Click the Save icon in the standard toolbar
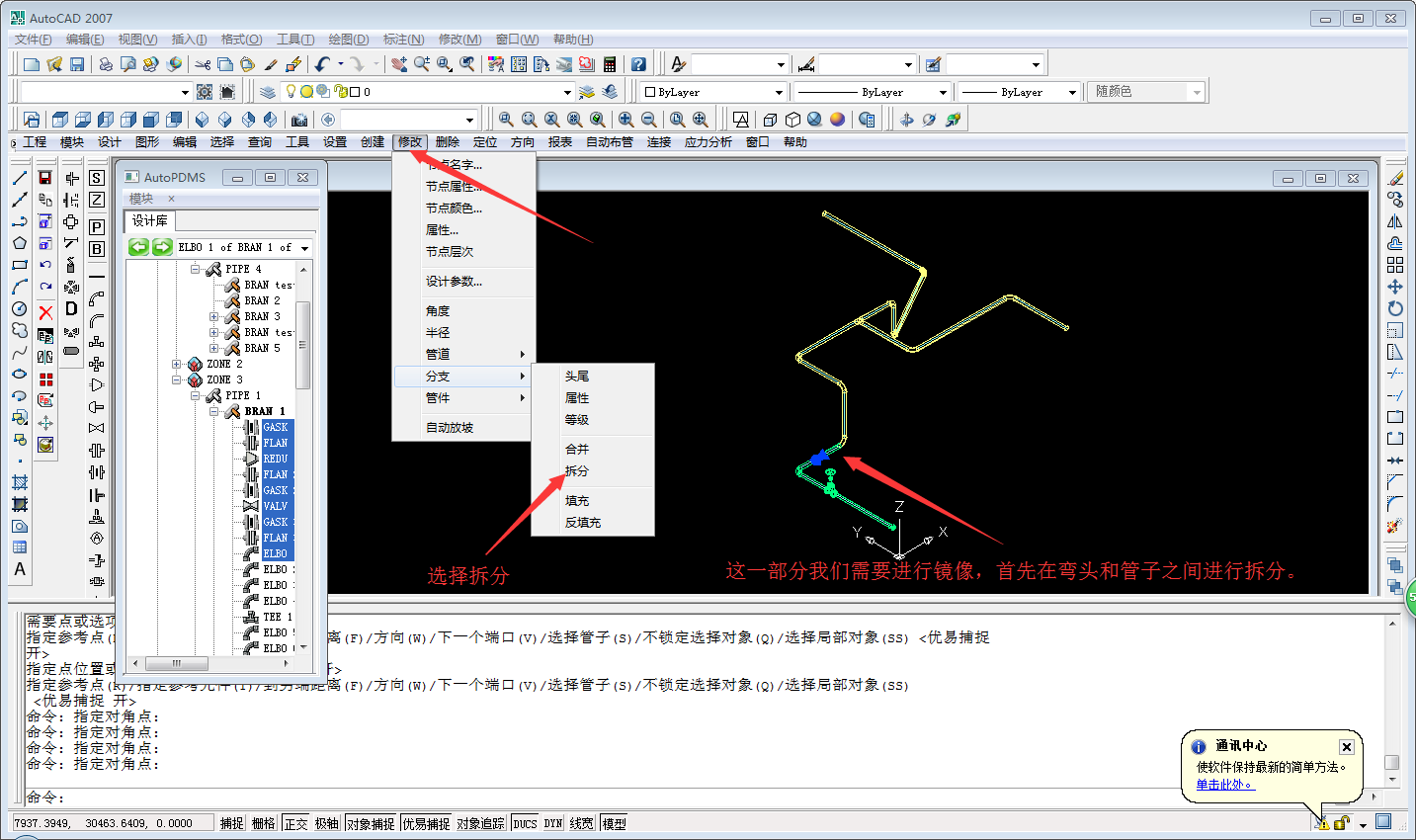The image size is (1416, 840). tap(77, 64)
